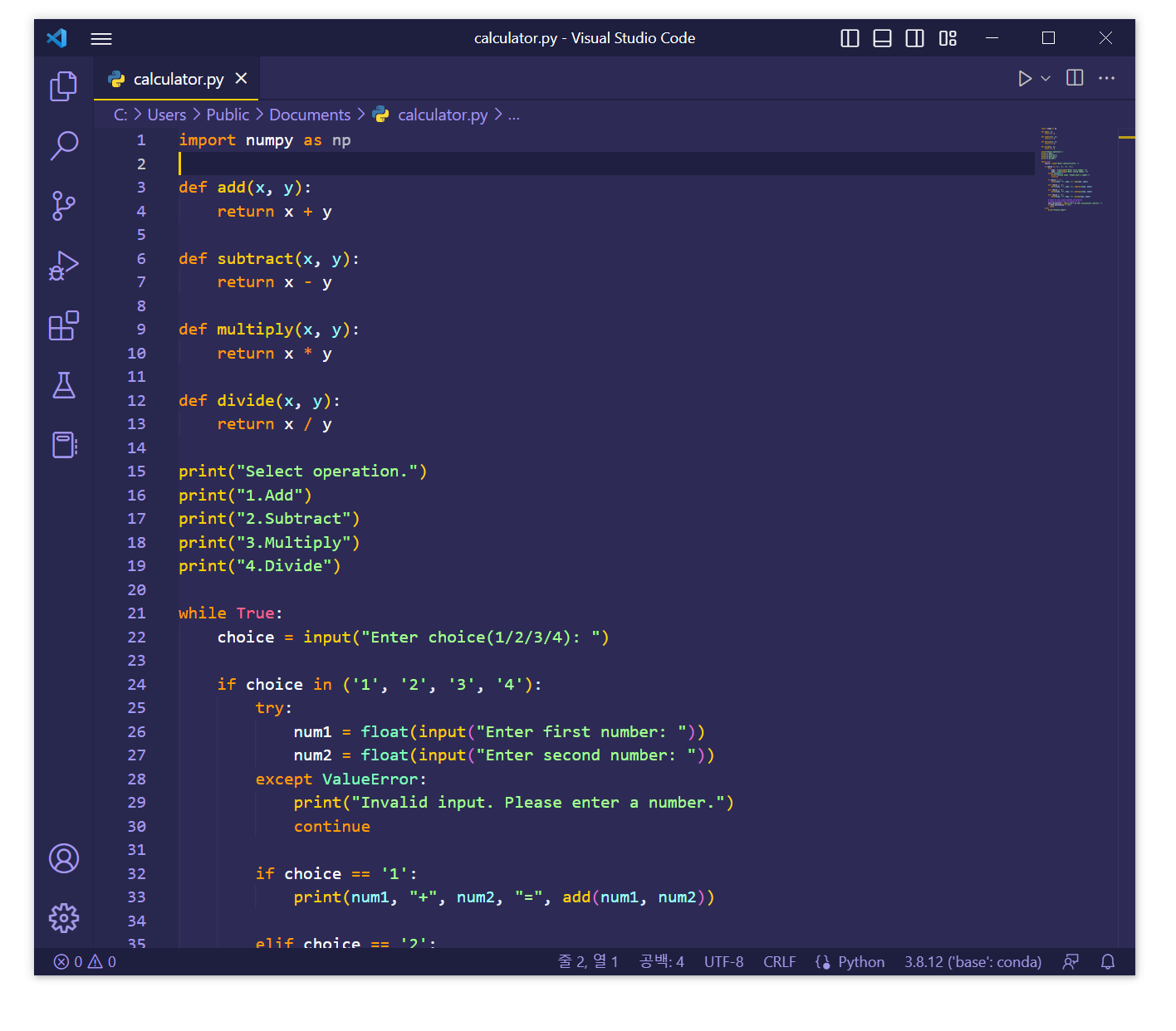The height and width of the screenshot is (1031, 1176).
Task: Select the calculator.py editor tab
Action: point(178,79)
